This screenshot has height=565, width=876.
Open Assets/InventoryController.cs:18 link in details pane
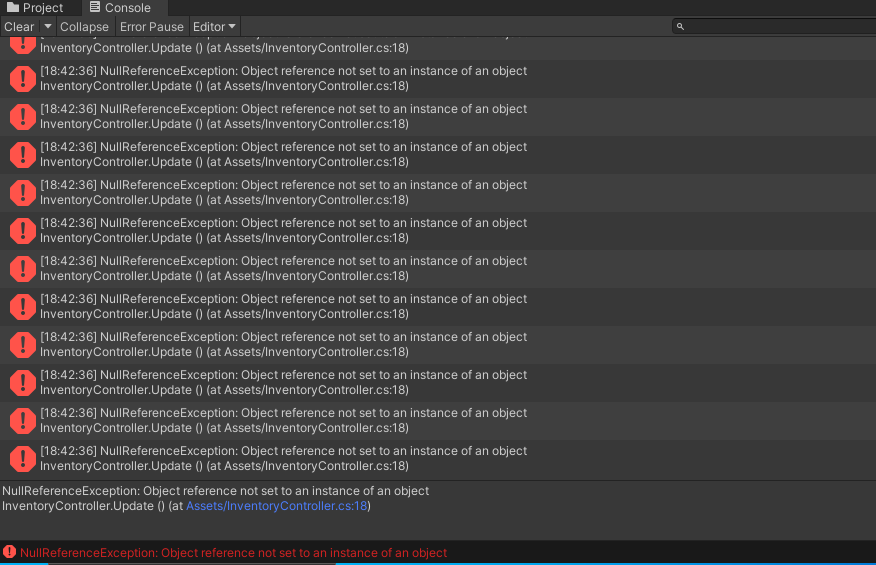point(277,506)
